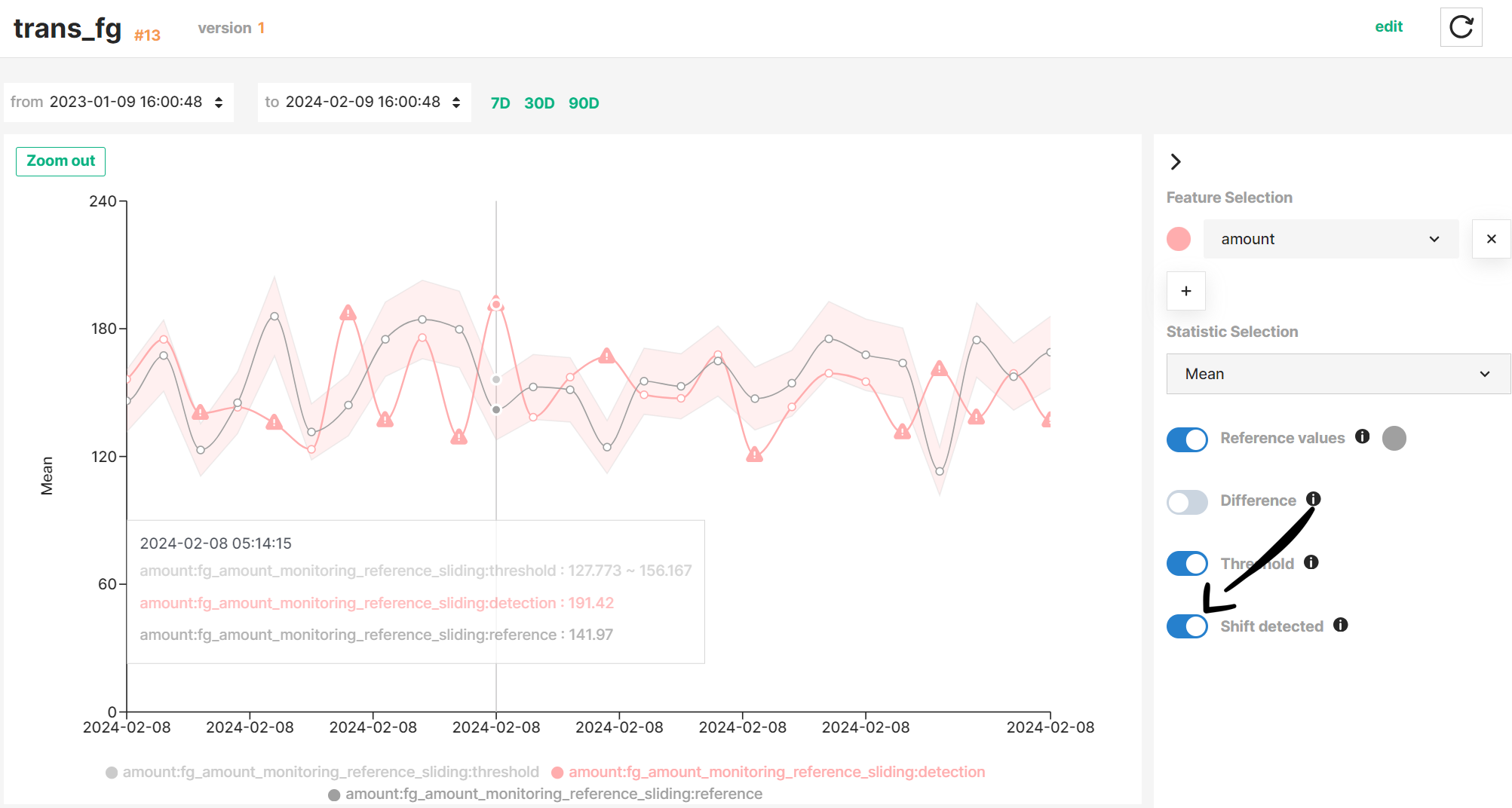Image resolution: width=1512 pixels, height=808 pixels.
Task: Click the edit link at the top right
Action: pos(1389,26)
